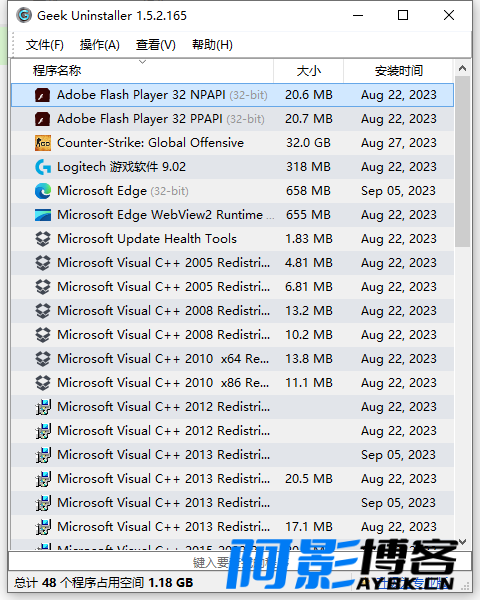The image size is (480, 600).
Task: Open the 查看(V) menu
Action: [x=155, y=45]
